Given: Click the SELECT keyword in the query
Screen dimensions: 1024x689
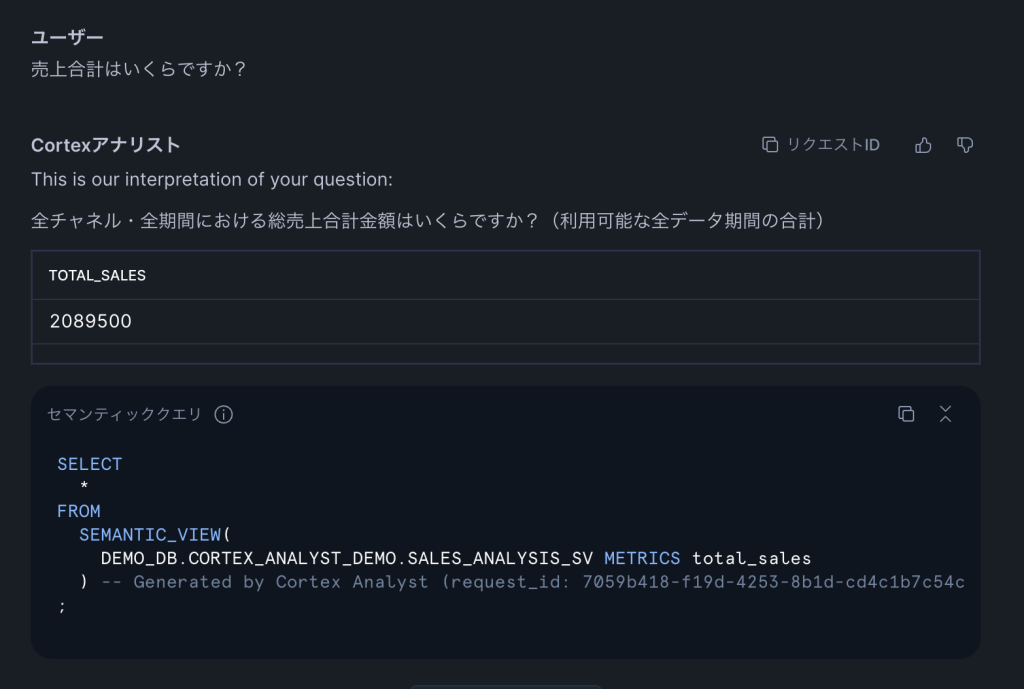Looking at the screenshot, I should coord(90,464).
